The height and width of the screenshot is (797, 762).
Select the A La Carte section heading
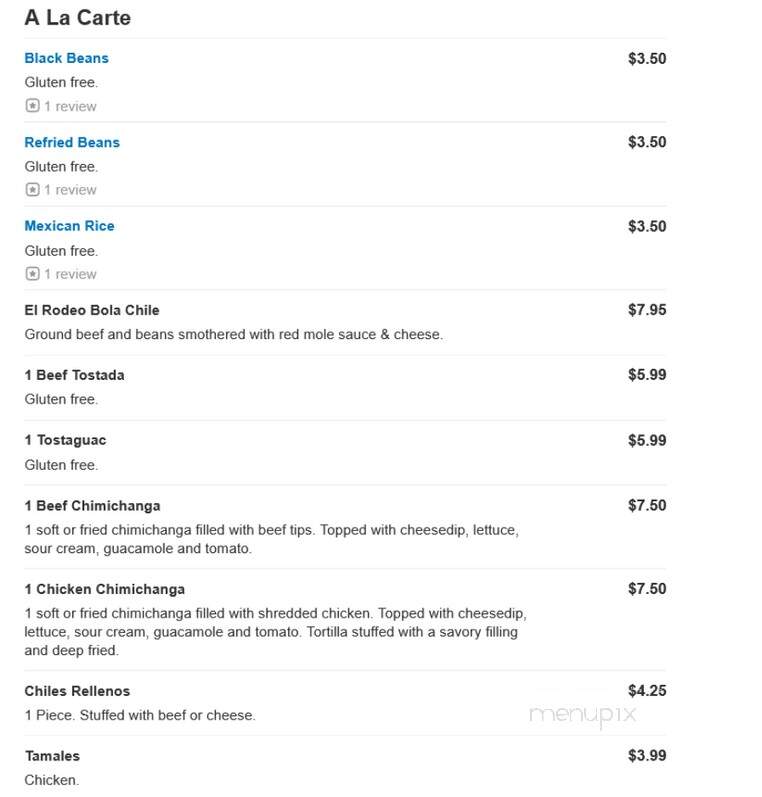tap(78, 18)
